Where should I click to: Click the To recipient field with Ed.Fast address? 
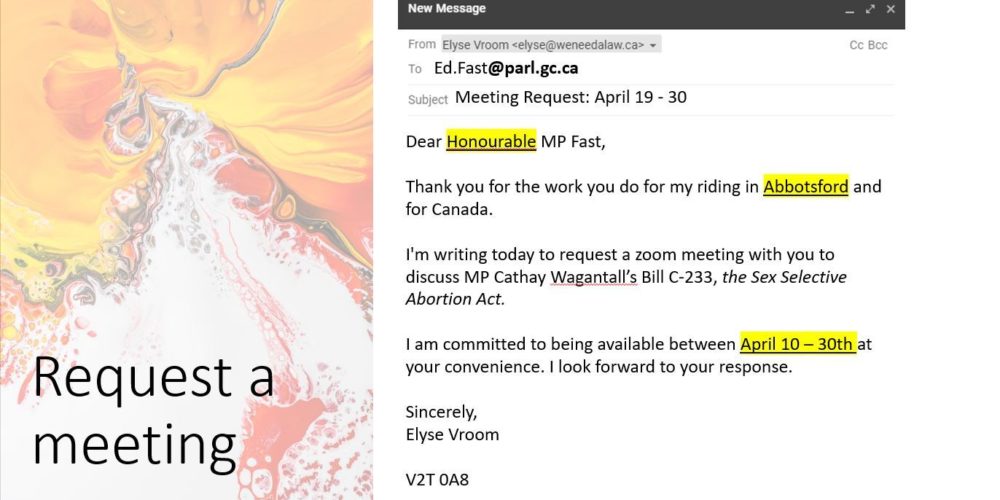506,69
